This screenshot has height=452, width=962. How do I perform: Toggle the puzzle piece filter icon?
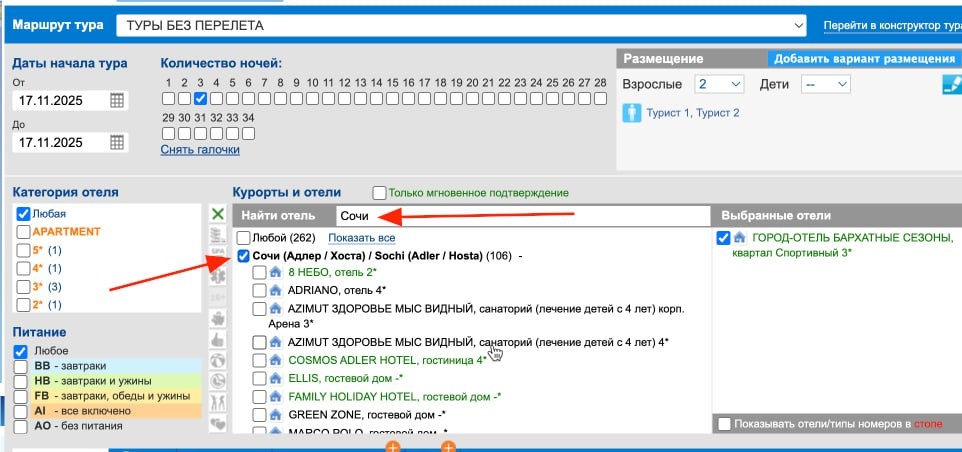[x=218, y=318]
